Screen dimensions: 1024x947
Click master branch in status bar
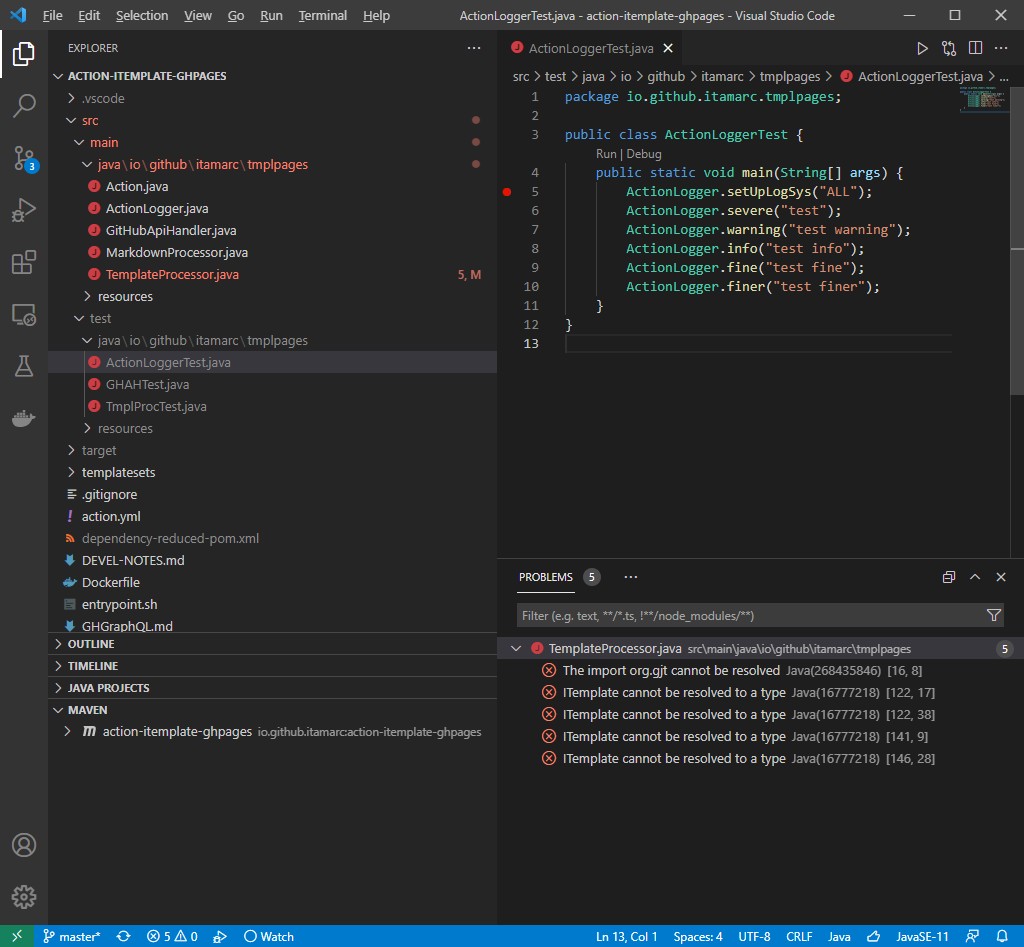(72, 937)
